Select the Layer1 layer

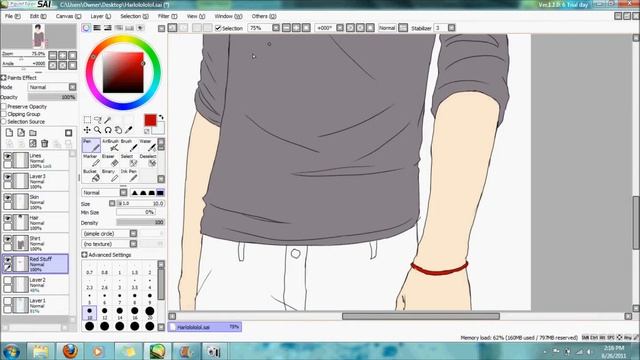point(35,305)
